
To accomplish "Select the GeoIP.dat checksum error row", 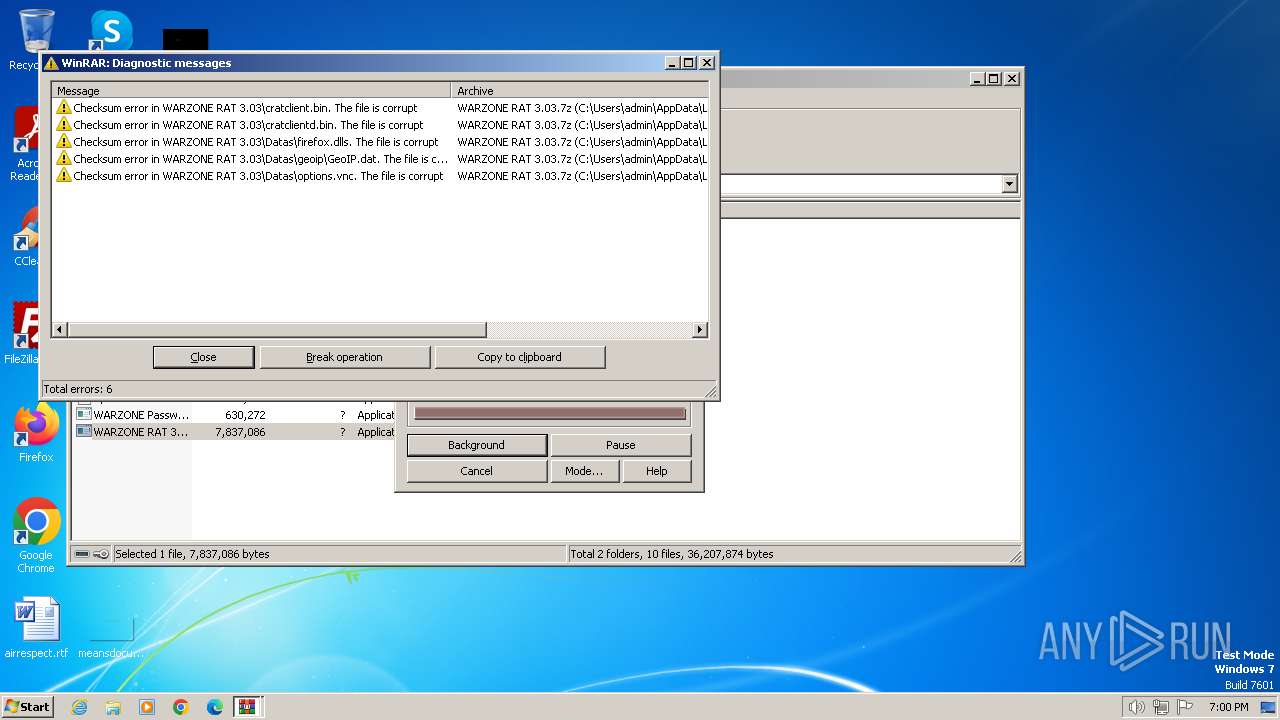I will pos(380,159).
